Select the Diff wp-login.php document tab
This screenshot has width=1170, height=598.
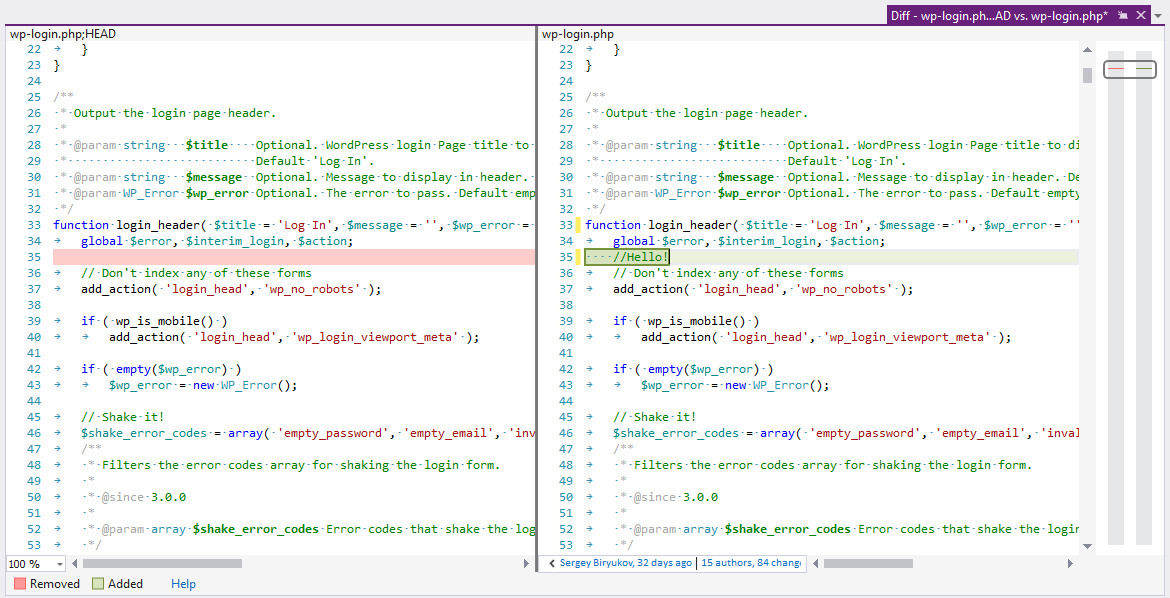coord(999,15)
